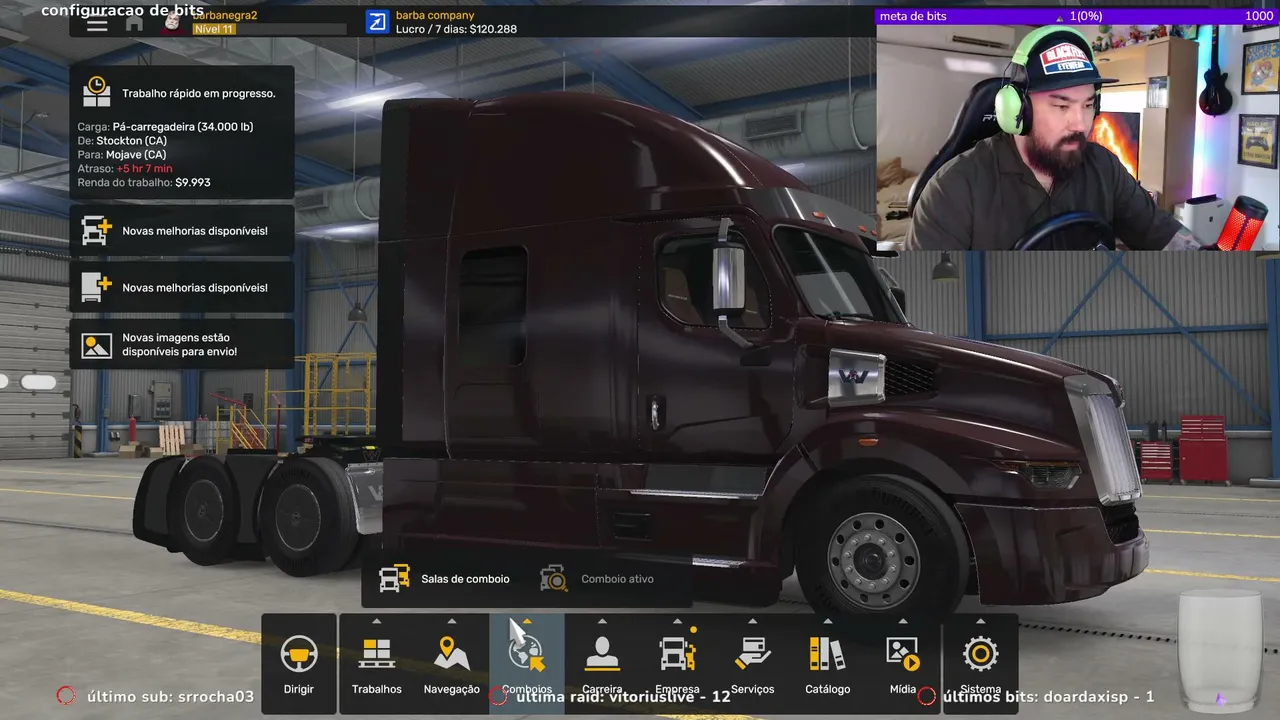Click the bits goal value 1000
Screen dimensions: 1280x720
coord(1259,16)
